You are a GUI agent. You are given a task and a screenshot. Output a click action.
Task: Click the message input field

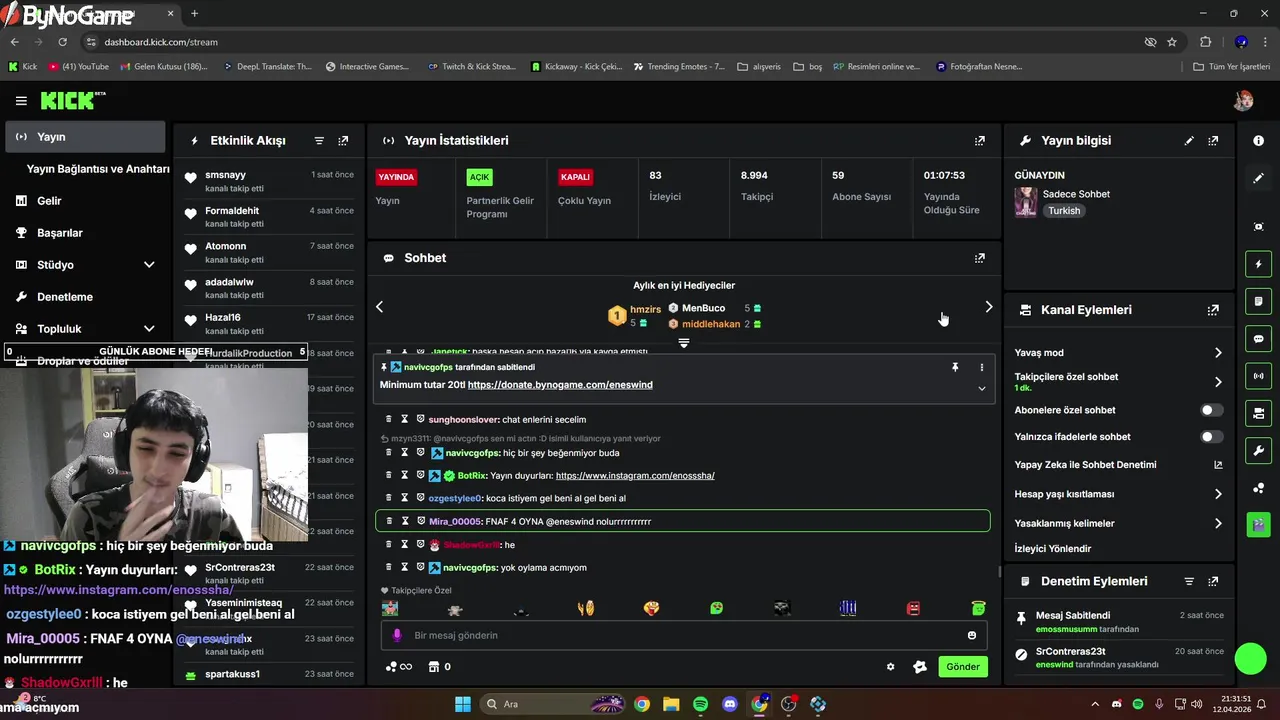tap(684, 635)
